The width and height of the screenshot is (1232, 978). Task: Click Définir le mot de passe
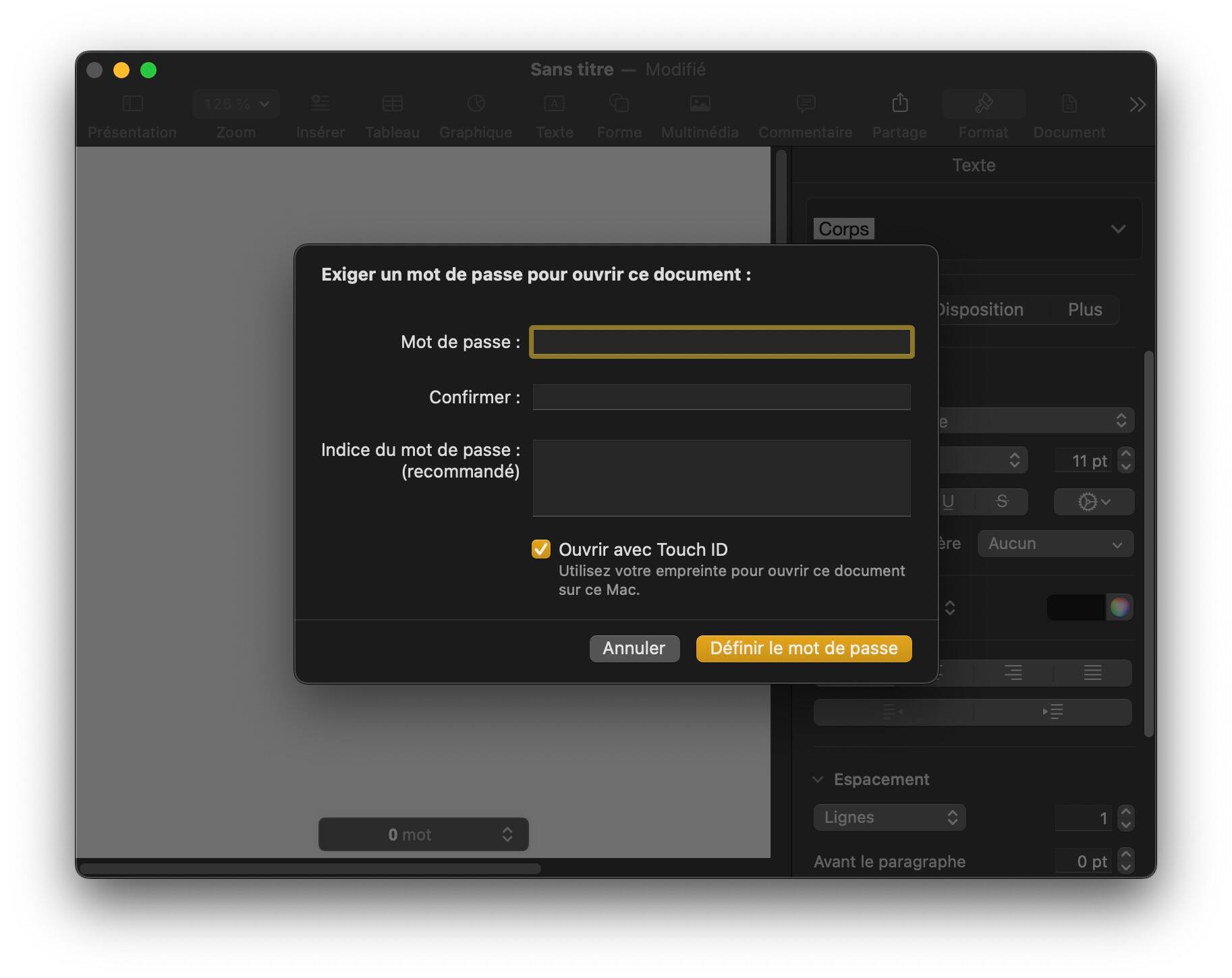(803, 648)
